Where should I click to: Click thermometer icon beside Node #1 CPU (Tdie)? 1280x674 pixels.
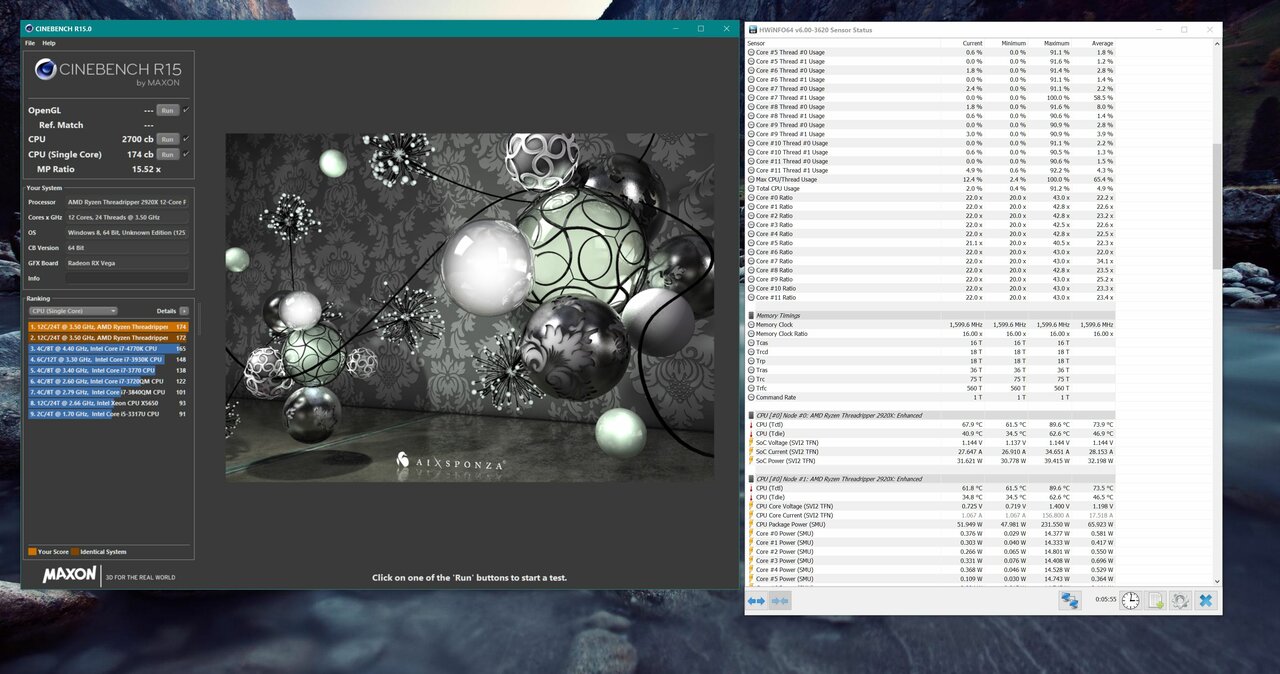tap(751, 497)
